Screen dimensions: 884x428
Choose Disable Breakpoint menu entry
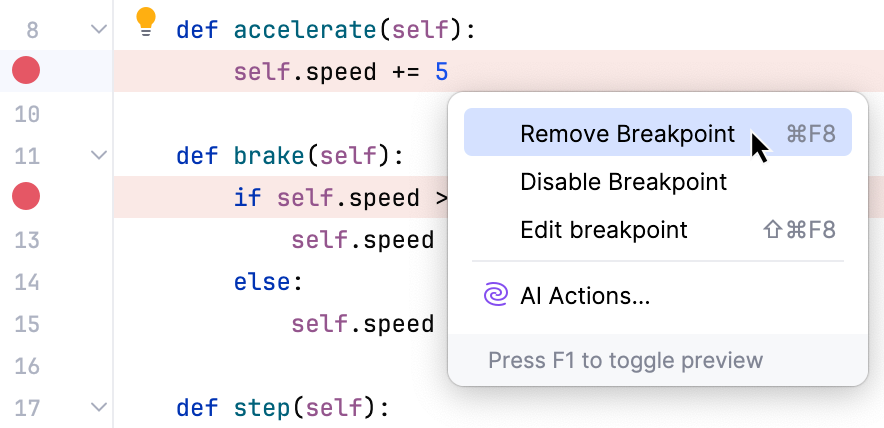click(623, 182)
